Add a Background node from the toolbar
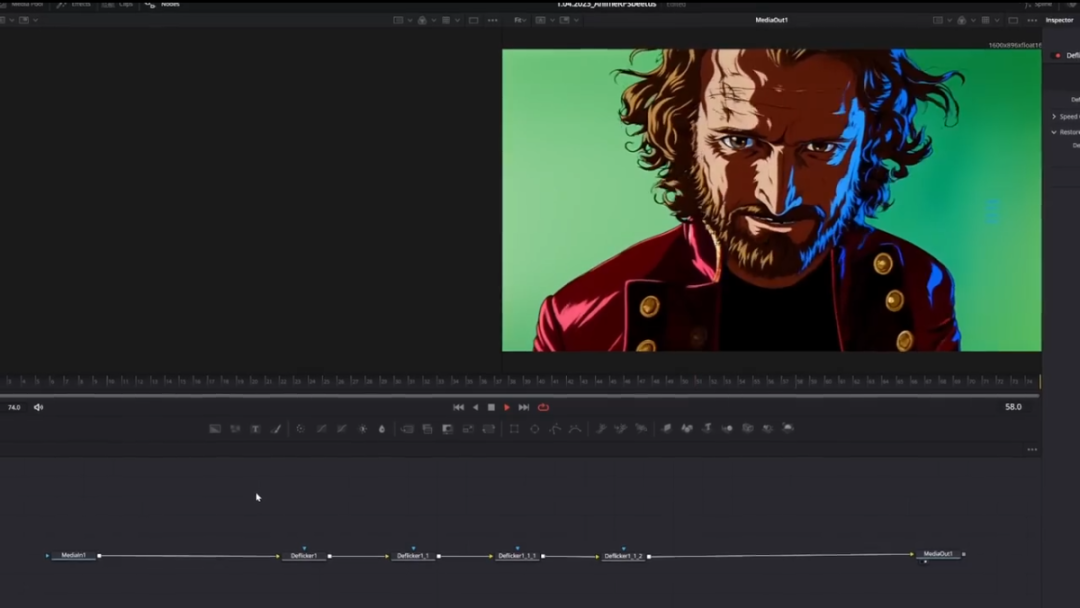This screenshot has height=608, width=1080. (215, 428)
